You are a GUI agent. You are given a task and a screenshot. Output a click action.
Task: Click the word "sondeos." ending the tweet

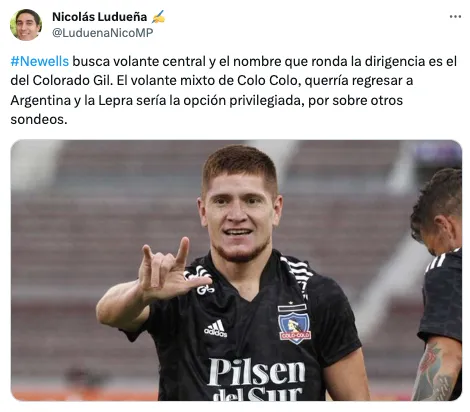pos(39,119)
